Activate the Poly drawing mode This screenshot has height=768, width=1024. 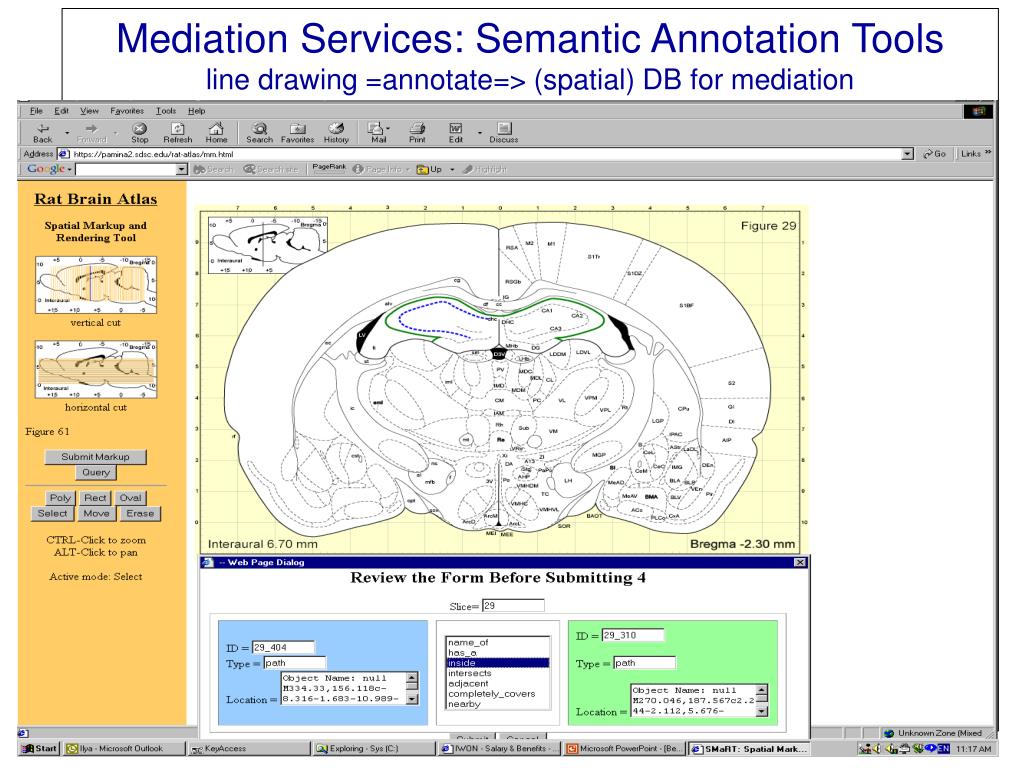60,497
